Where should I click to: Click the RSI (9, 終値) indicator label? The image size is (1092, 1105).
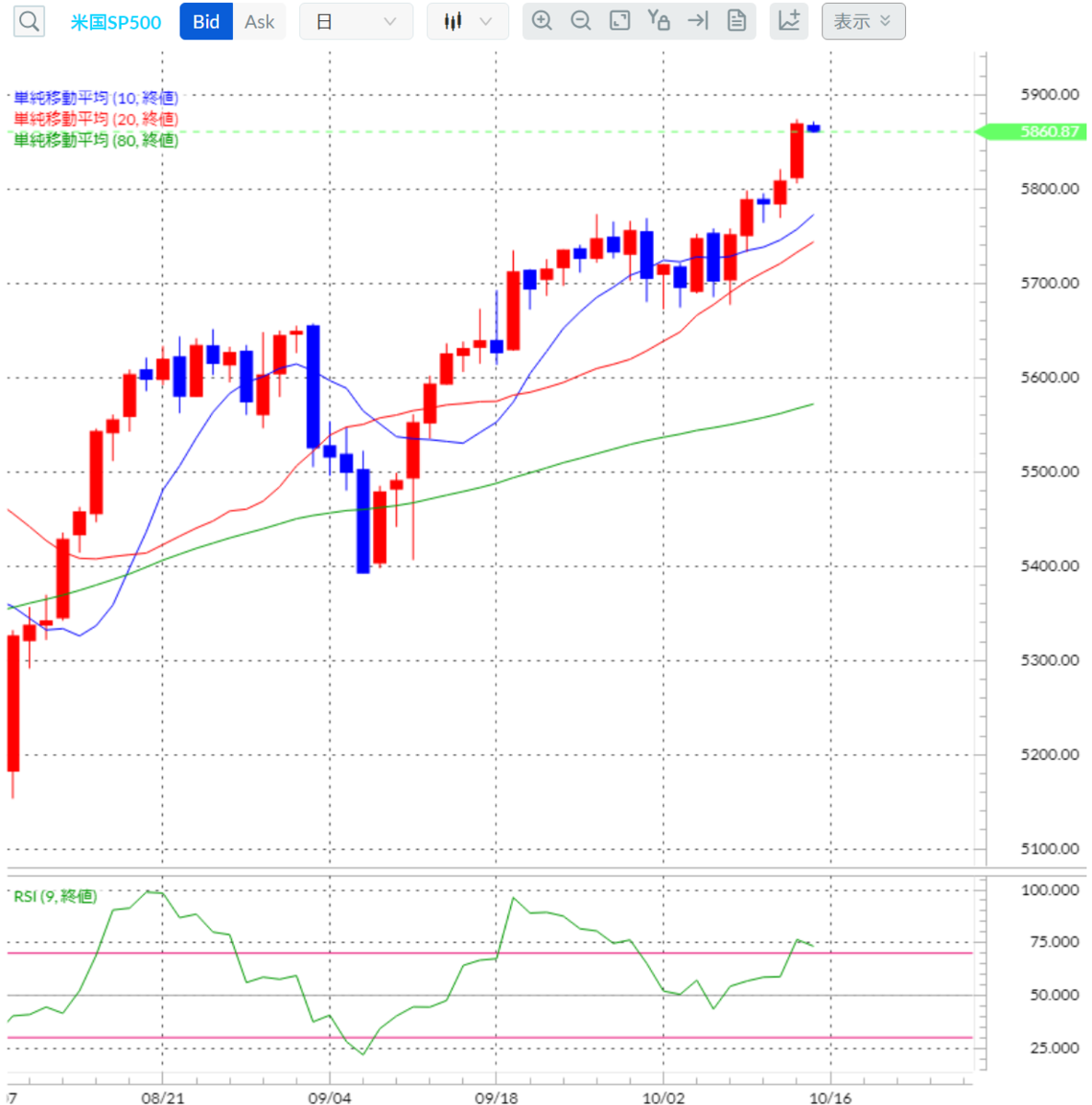pos(55,896)
